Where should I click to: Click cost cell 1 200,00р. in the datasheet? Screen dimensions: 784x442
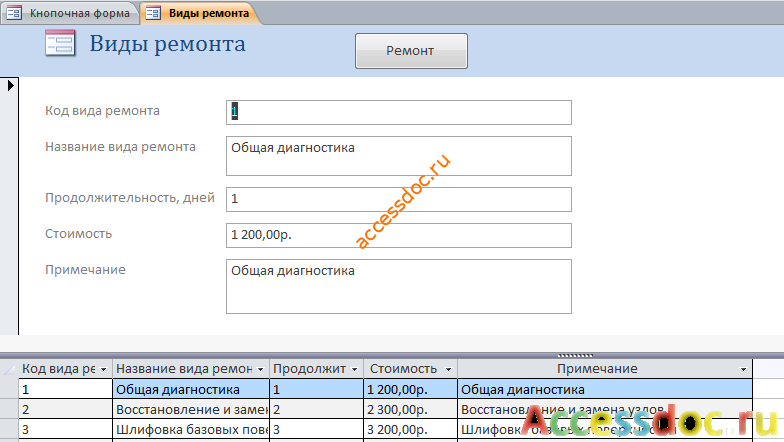(x=410, y=389)
